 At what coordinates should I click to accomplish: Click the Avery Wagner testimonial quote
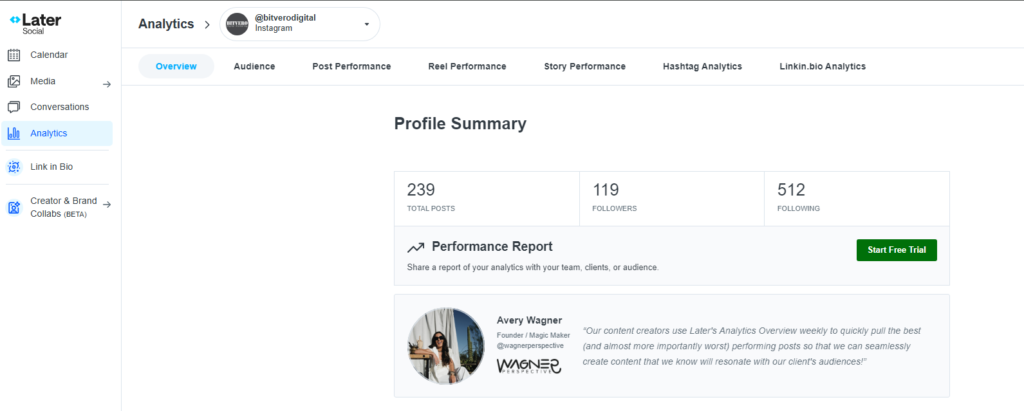(x=752, y=346)
